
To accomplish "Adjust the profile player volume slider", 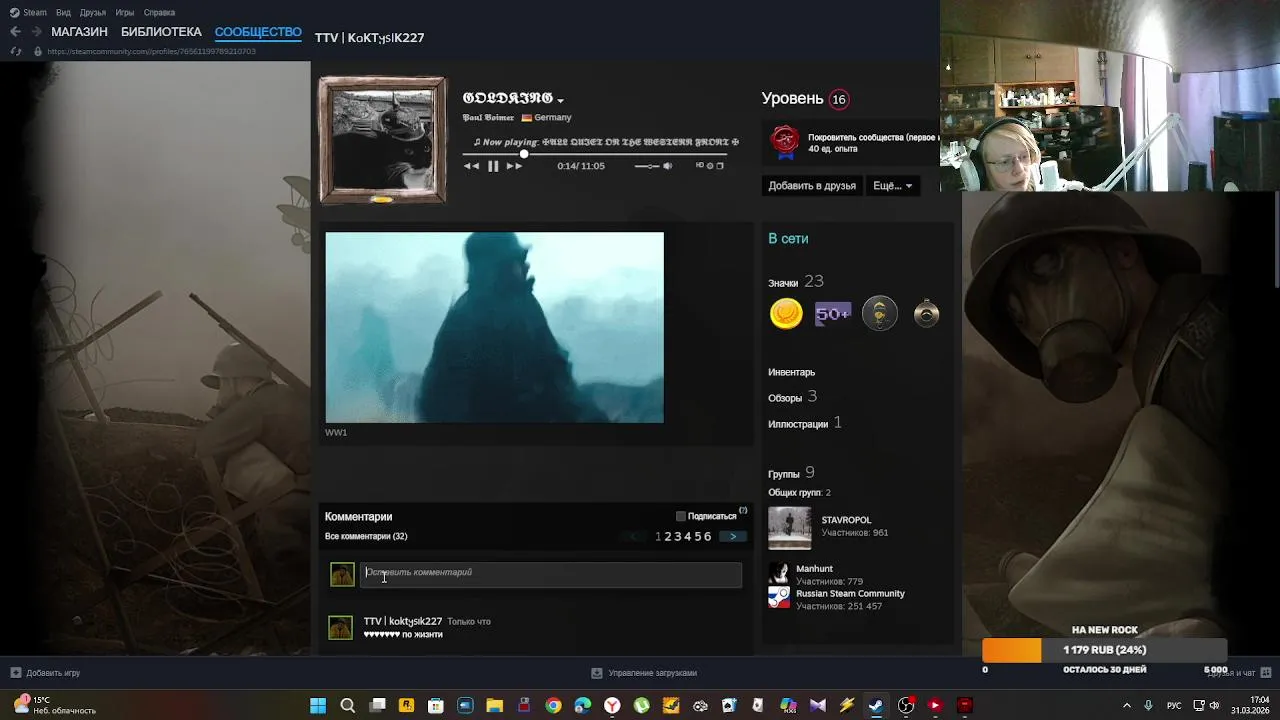I will tap(647, 166).
